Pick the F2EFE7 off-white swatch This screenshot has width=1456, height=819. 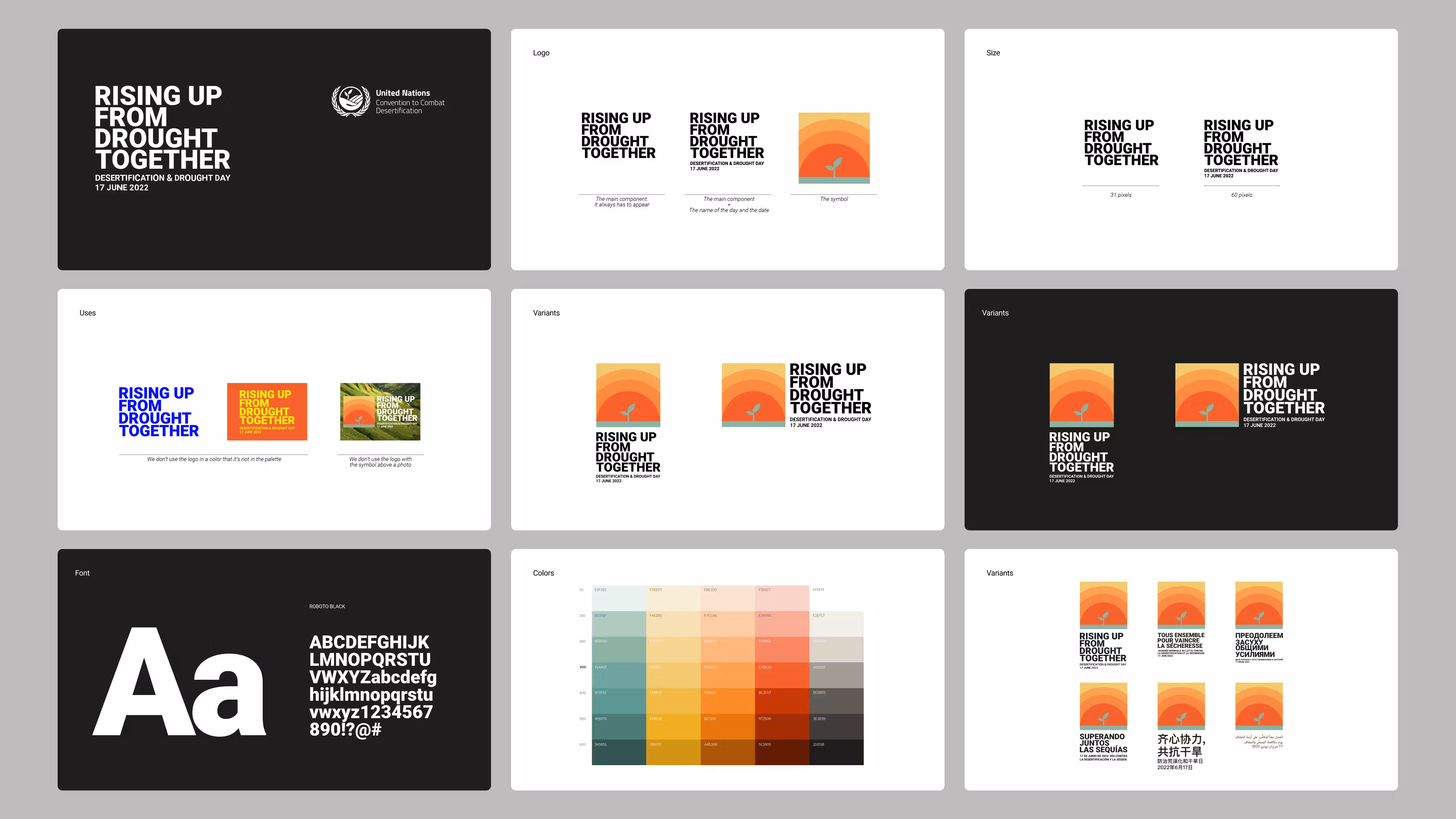(836, 624)
